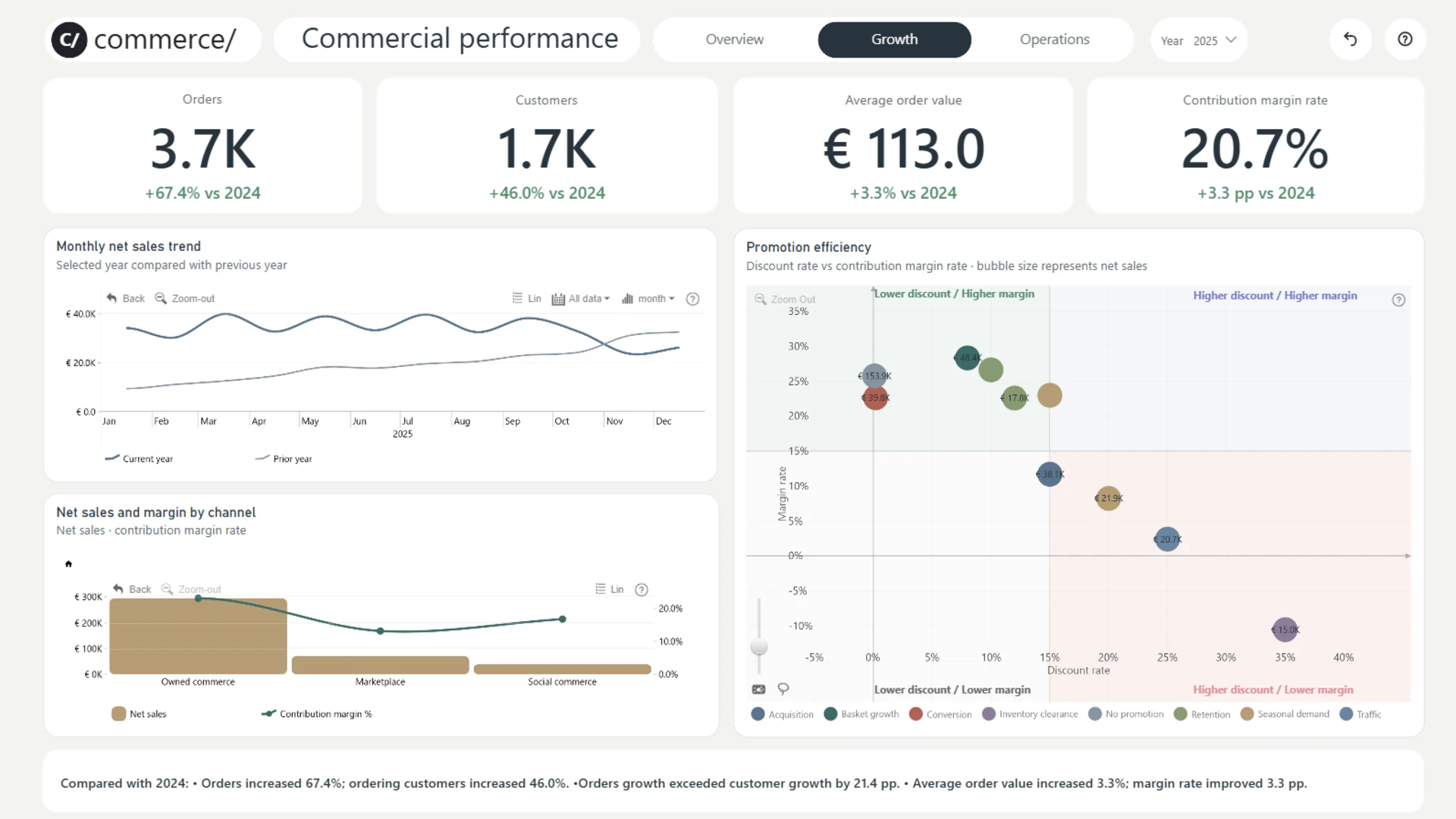Click Seasonal demand legend entry

pyautogui.click(x=1285, y=714)
